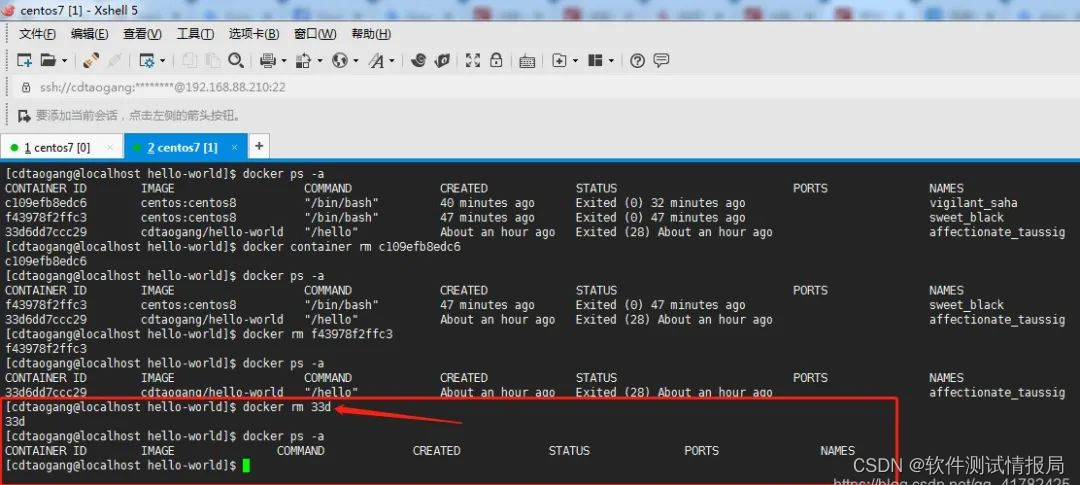Click the 'docker rm f43978f2ffc3' command
The width and height of the screenshot is (1080, 485).
(x=318, y=334)
